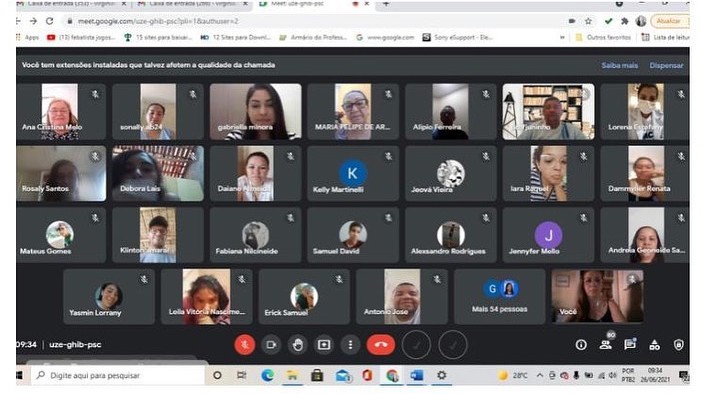
Task: Toggle the camera on/off button
Action: pyautogui.click(x=271, y=345)
